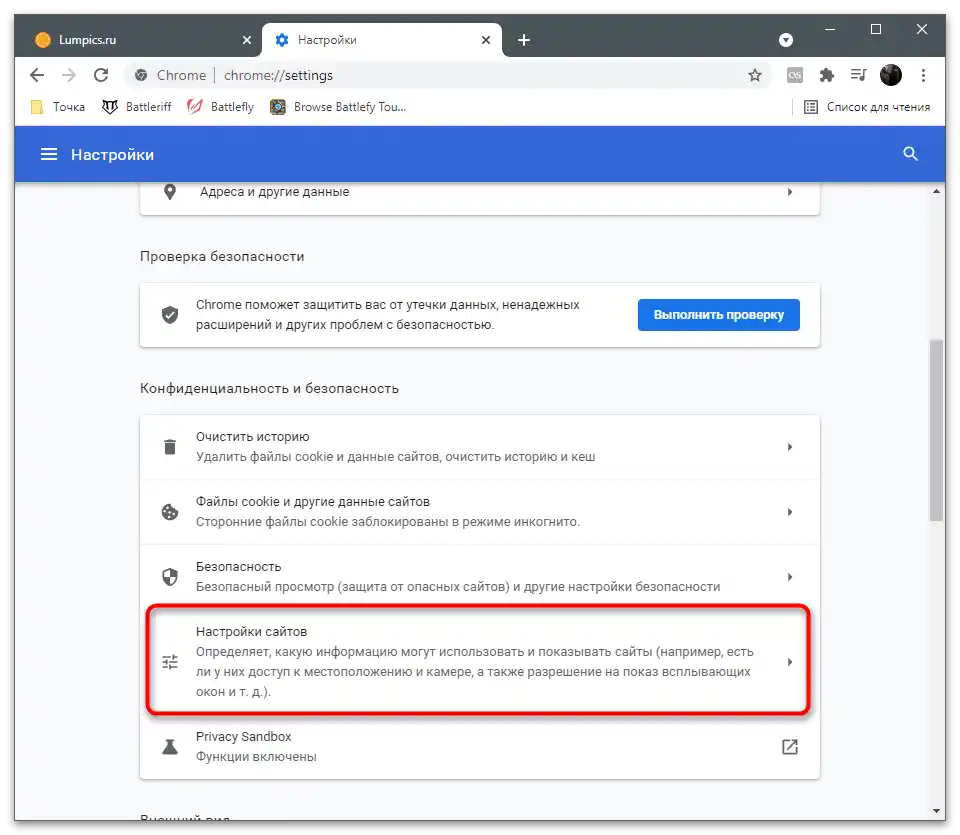Viewport: 960px width, 835px height.
Task: Click arrow on Файлы cookie row
Action: (790, 512)
